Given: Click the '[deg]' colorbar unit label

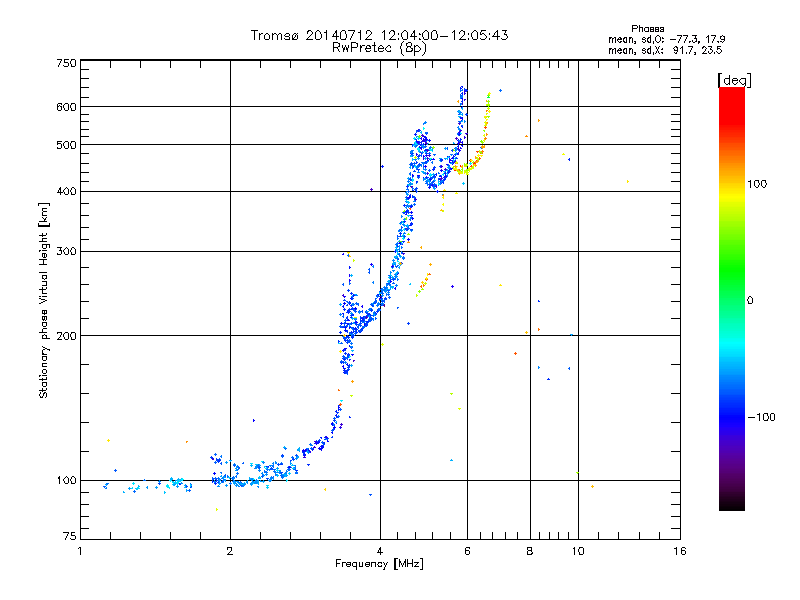Looking at the screenshot, I should (734, 80).
